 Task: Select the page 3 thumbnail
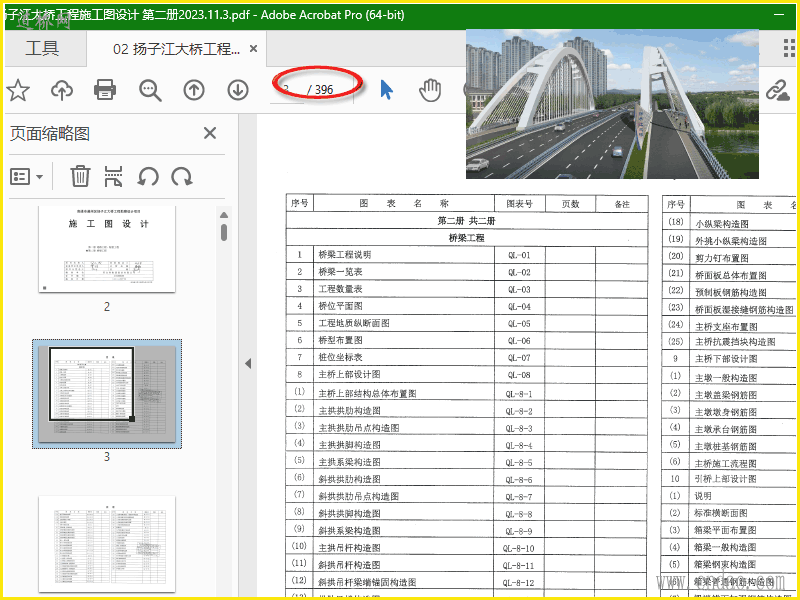coord(107,394)
